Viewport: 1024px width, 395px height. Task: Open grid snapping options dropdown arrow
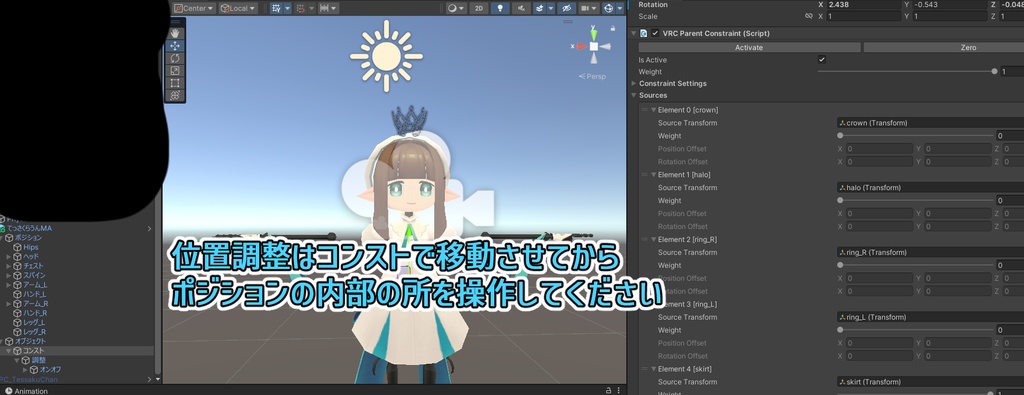coord(287,8)
